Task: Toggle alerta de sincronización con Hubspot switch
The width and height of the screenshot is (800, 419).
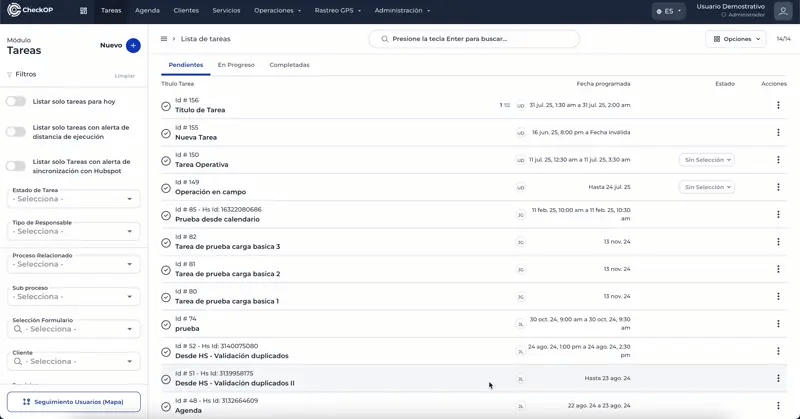Action: click(16, 166)
